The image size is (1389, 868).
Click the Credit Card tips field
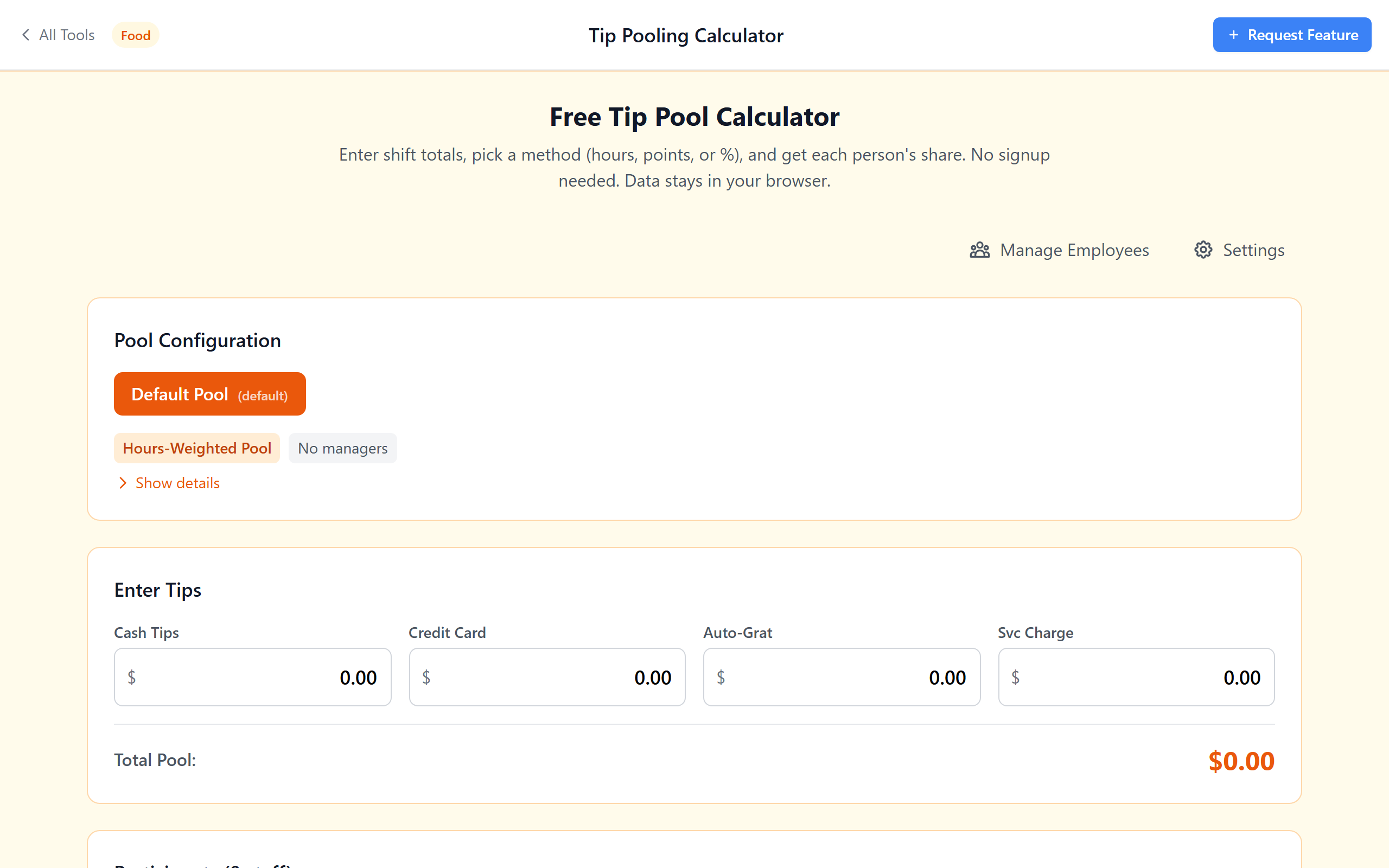(546, 677)
